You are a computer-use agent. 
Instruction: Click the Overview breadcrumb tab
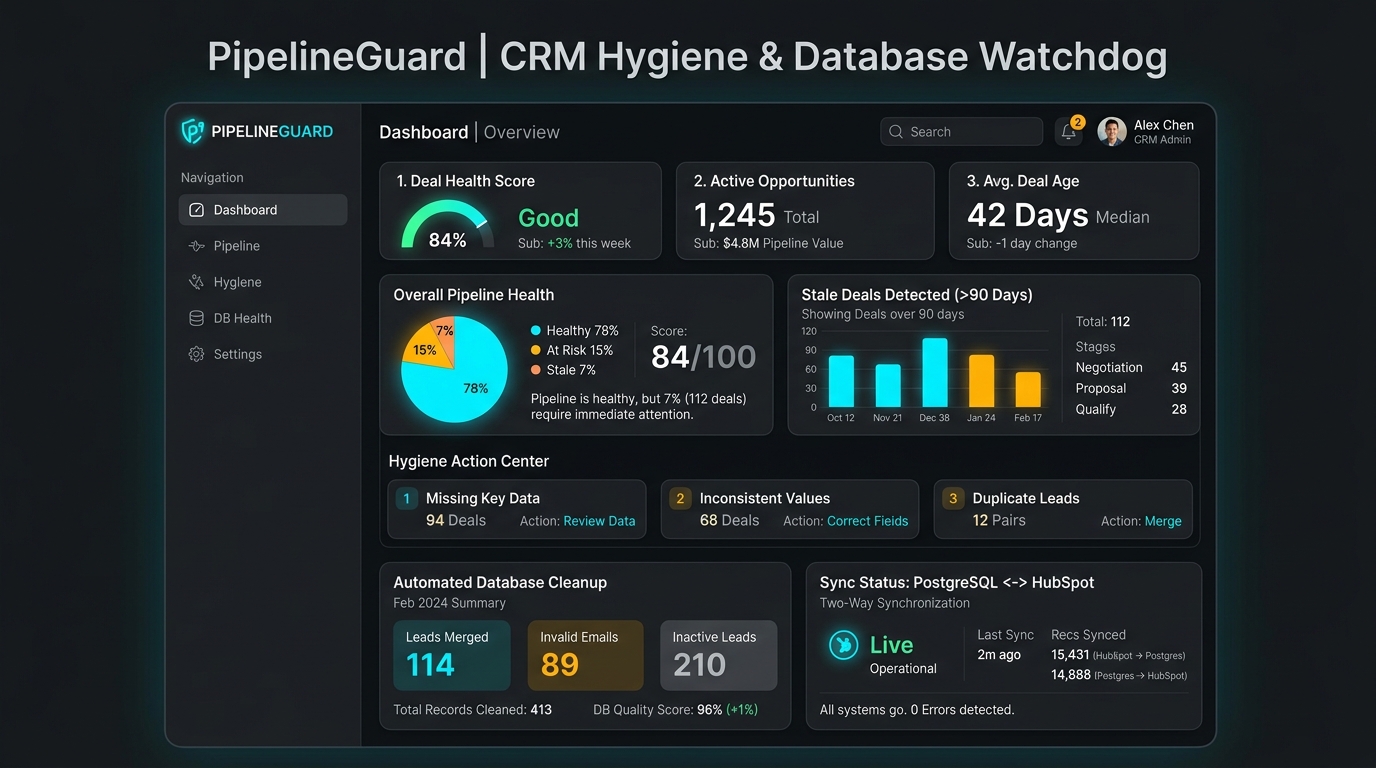[522, 132]
